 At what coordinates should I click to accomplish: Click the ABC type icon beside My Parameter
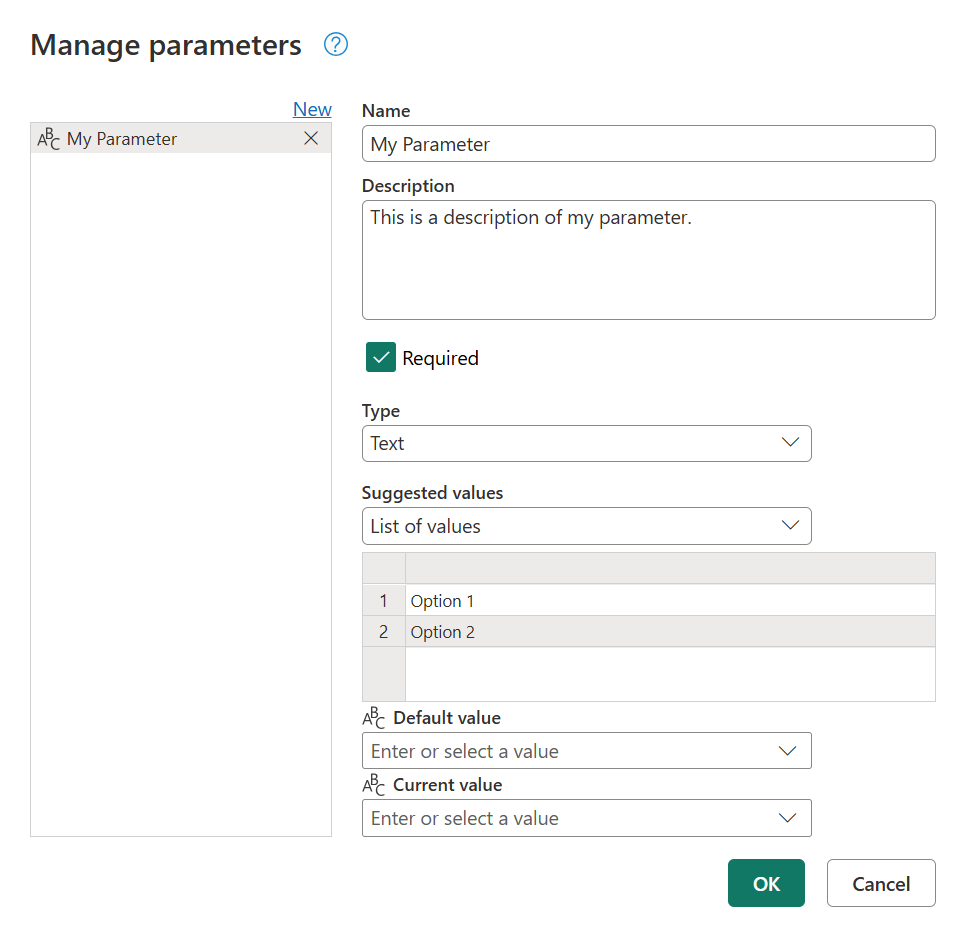[47, 138]
